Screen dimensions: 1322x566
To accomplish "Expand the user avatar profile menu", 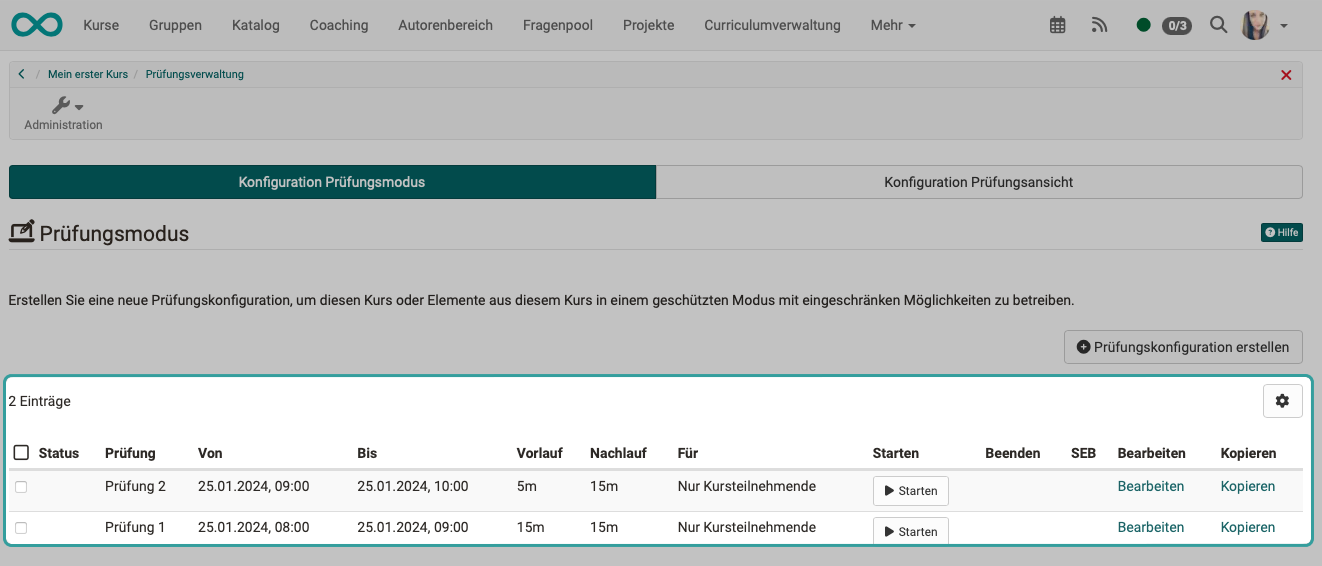I will pos(1264,25).
